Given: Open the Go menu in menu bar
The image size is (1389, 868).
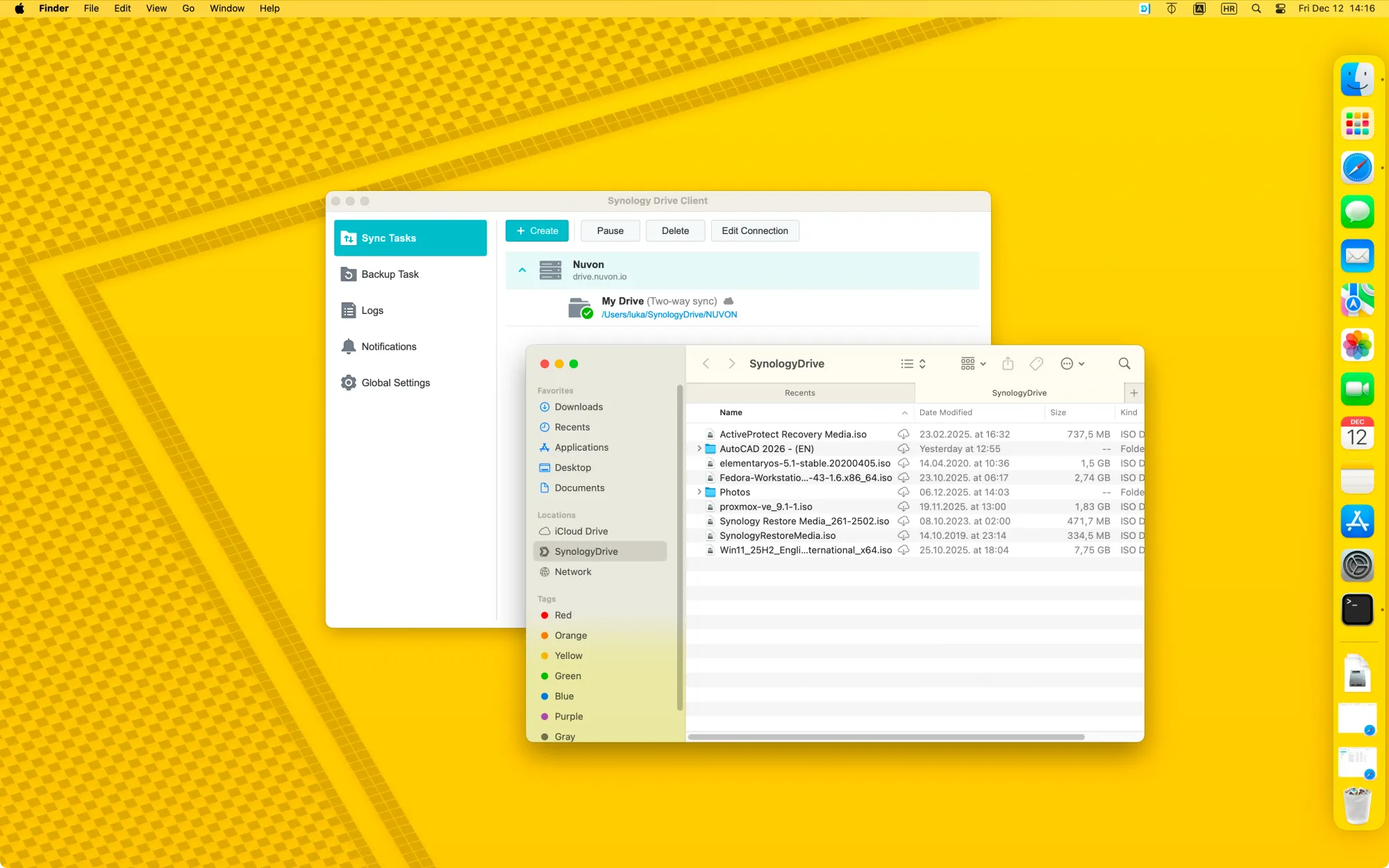Looking at the screenshot, I should point(188,8).
